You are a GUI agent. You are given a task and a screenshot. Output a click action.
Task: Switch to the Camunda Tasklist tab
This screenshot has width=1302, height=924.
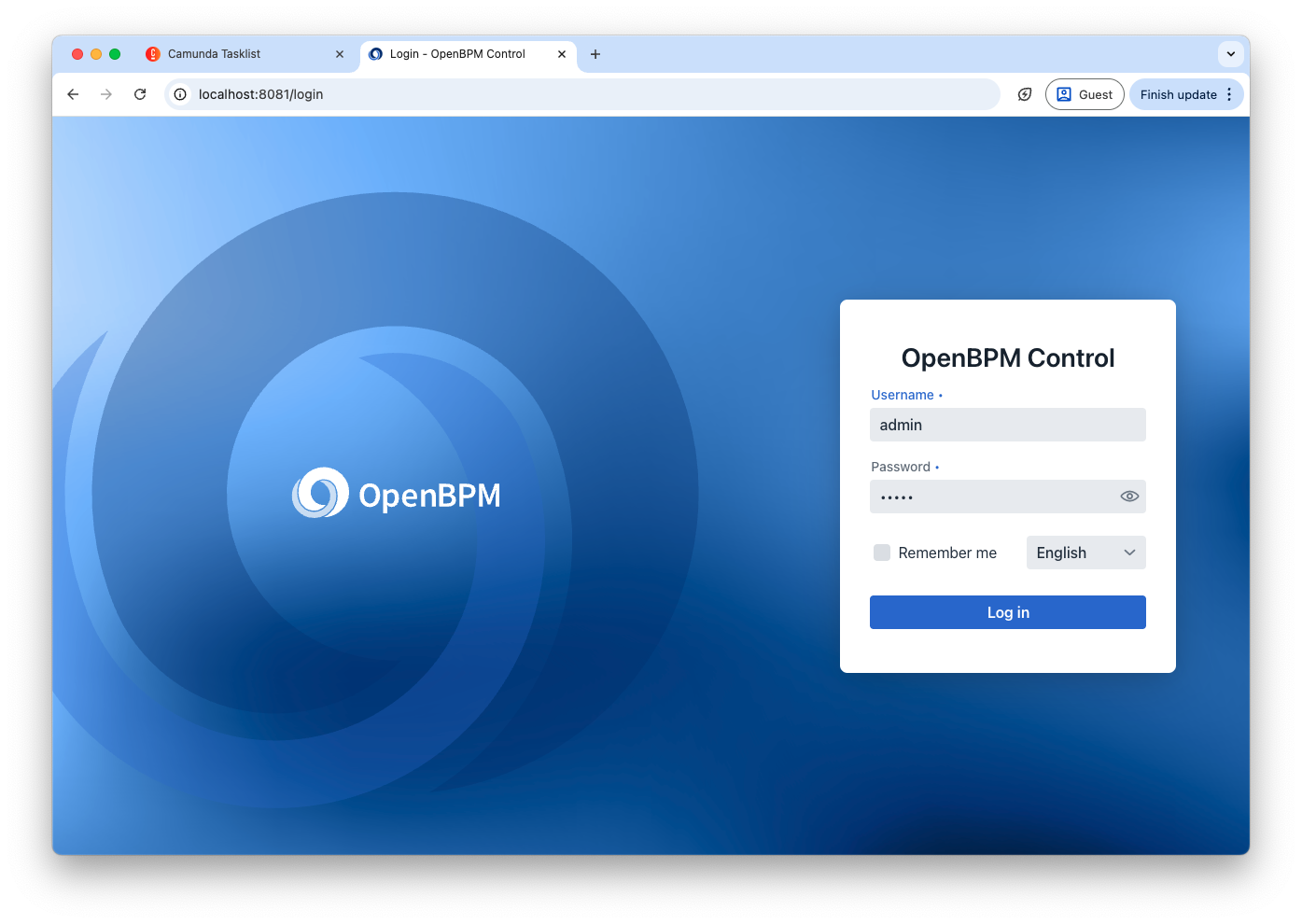246,54
